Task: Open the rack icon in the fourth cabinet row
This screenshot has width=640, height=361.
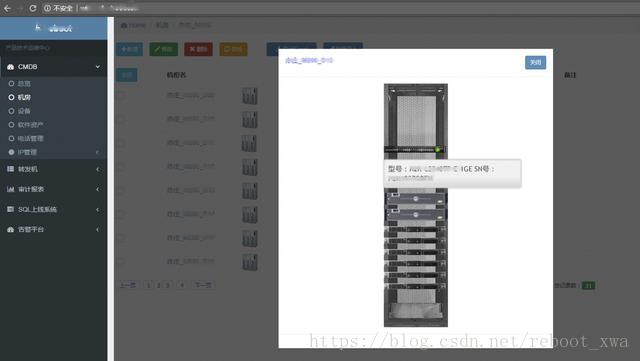Action: [249, 167]
